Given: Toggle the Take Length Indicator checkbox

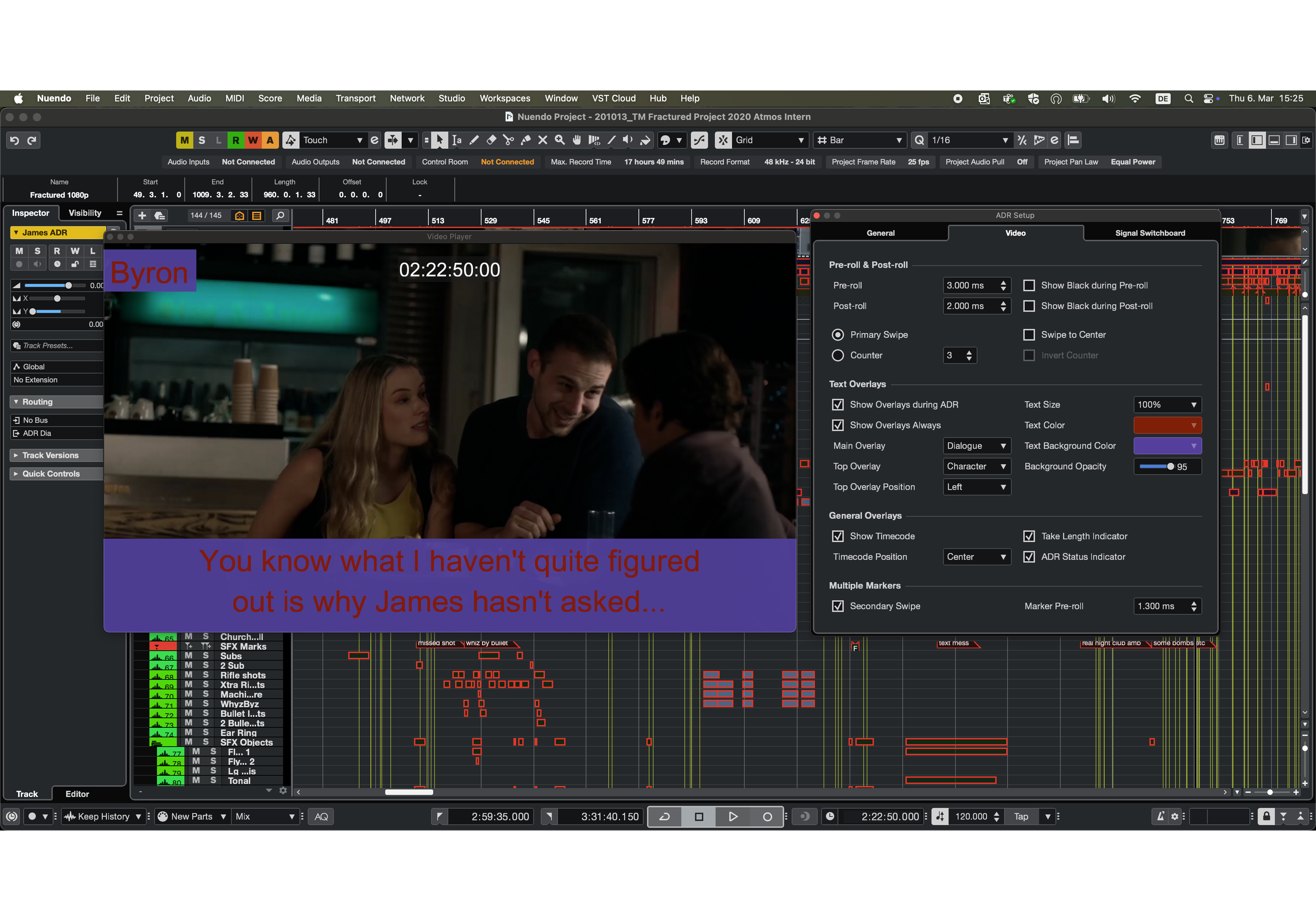Looking at the screenshot, I should [x=1029, y=537].
